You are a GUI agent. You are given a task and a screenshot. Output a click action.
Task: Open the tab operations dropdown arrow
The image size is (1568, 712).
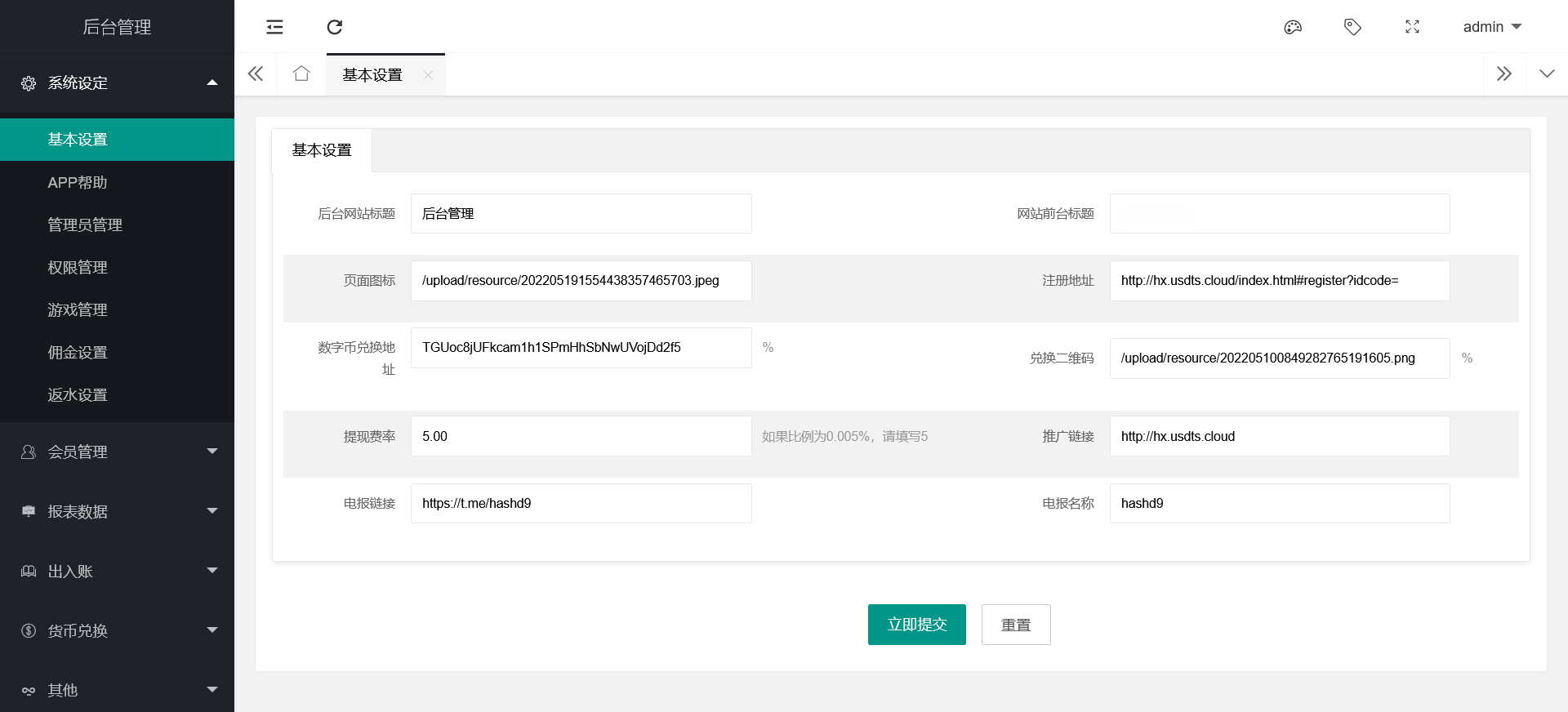[1547, 74]
